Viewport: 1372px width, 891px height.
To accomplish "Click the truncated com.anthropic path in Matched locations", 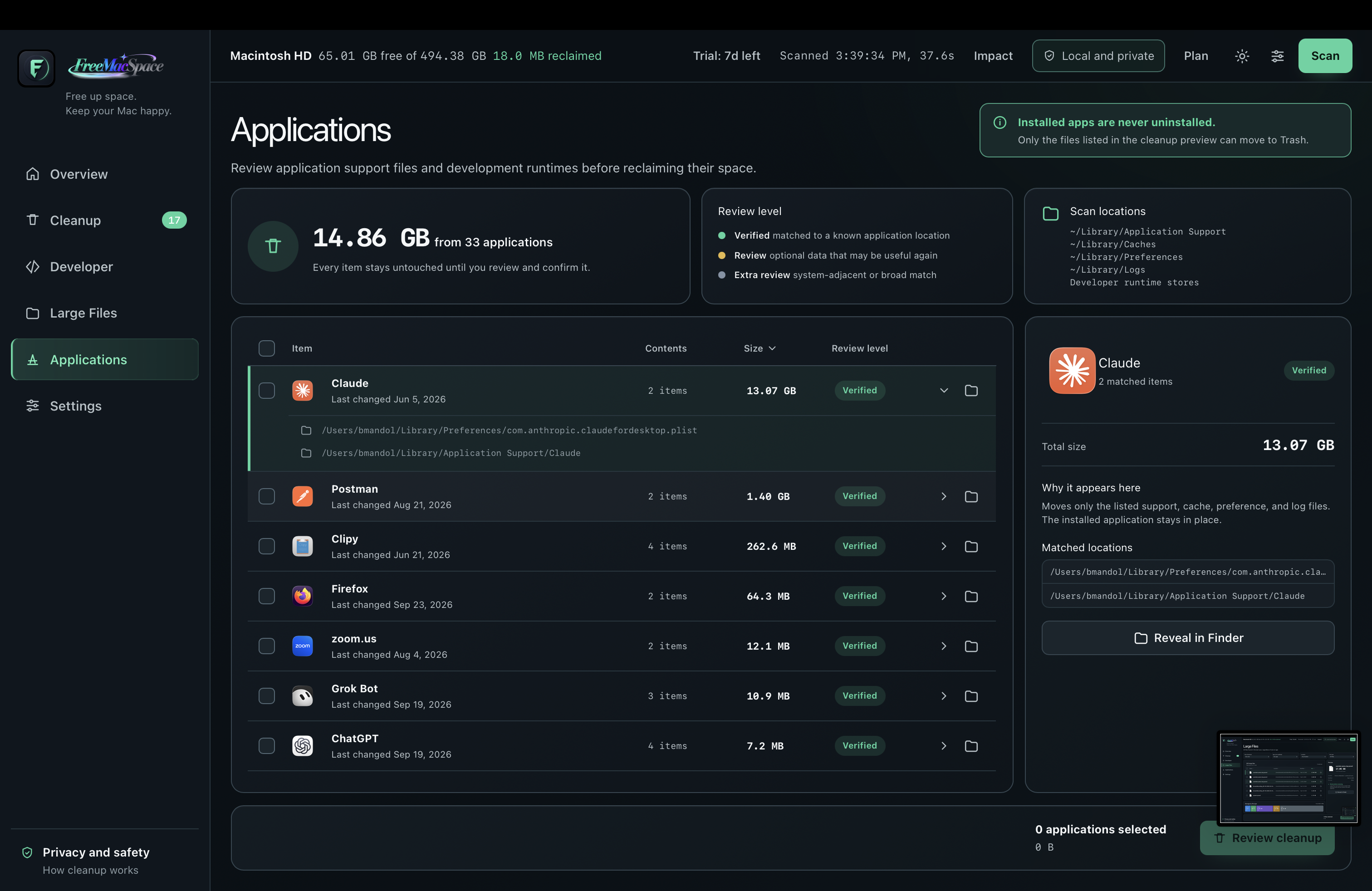I will (1187, 572).
